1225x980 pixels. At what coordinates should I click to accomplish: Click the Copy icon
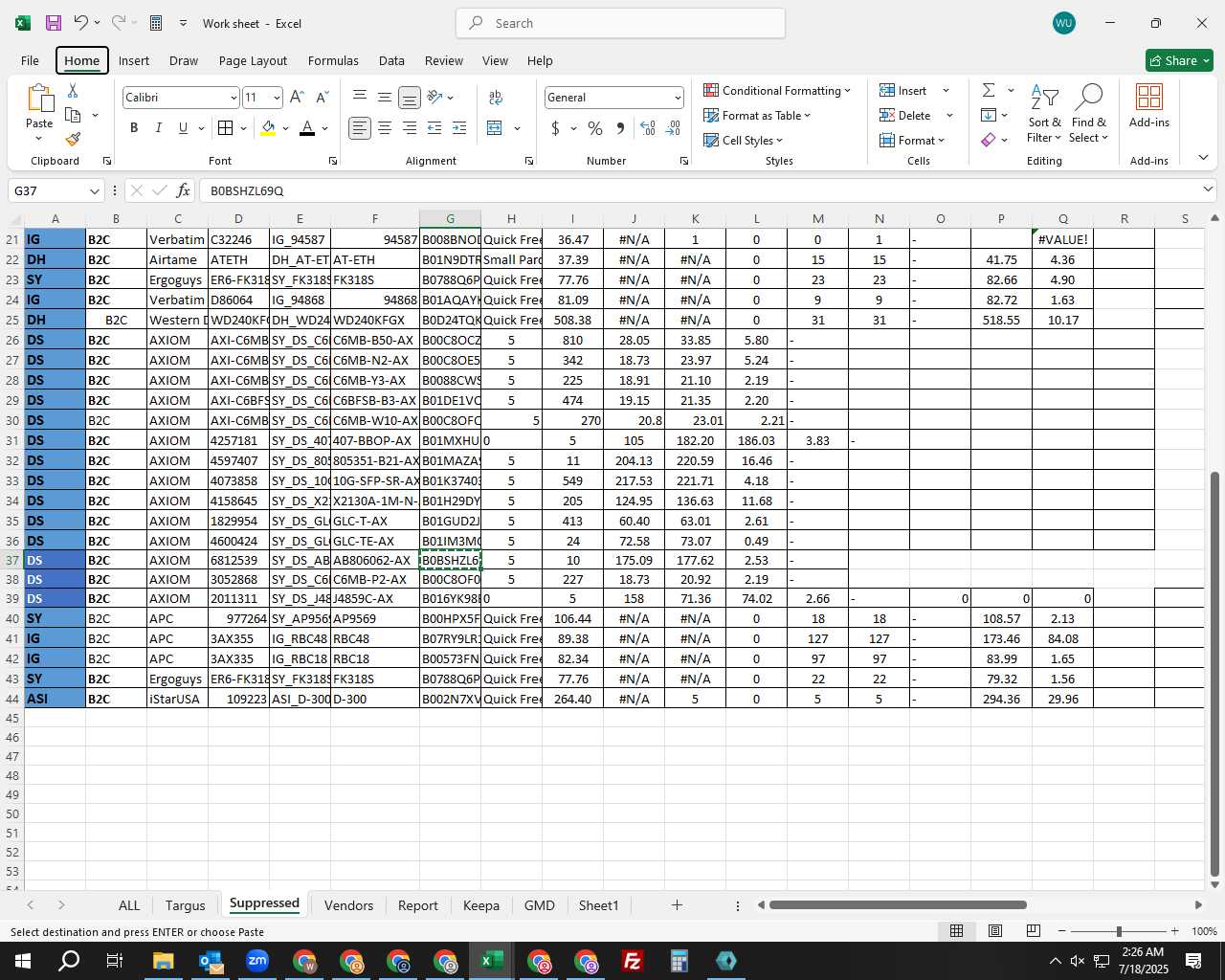pyautogui.click(x=73, y=115)
